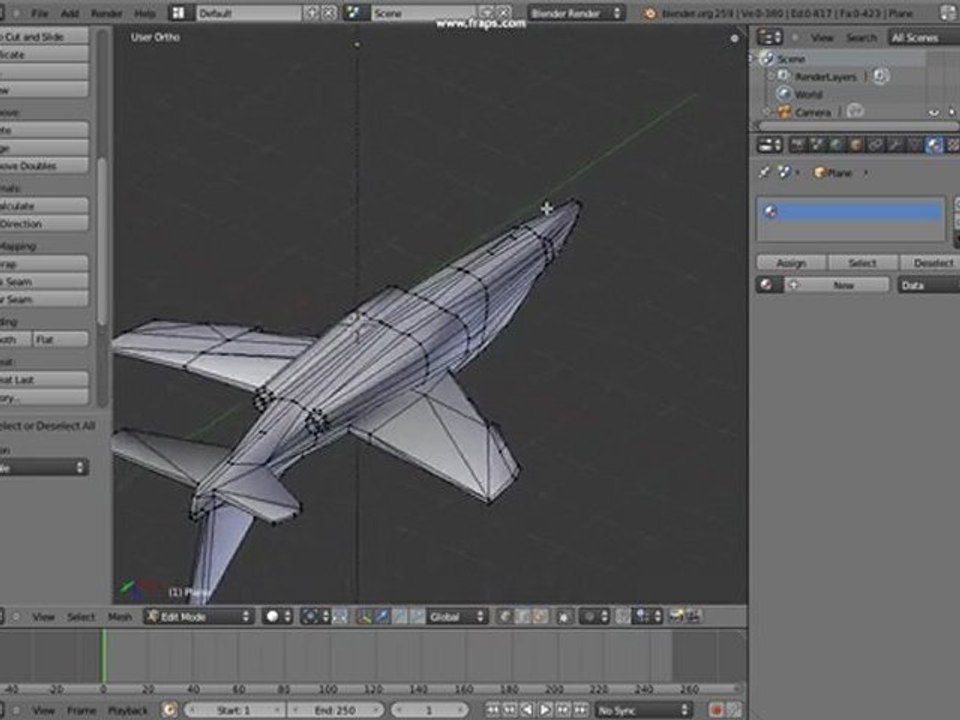Open the Object Constraints tab icon
This screenshot has width=960, height=720.
[876, 144]
